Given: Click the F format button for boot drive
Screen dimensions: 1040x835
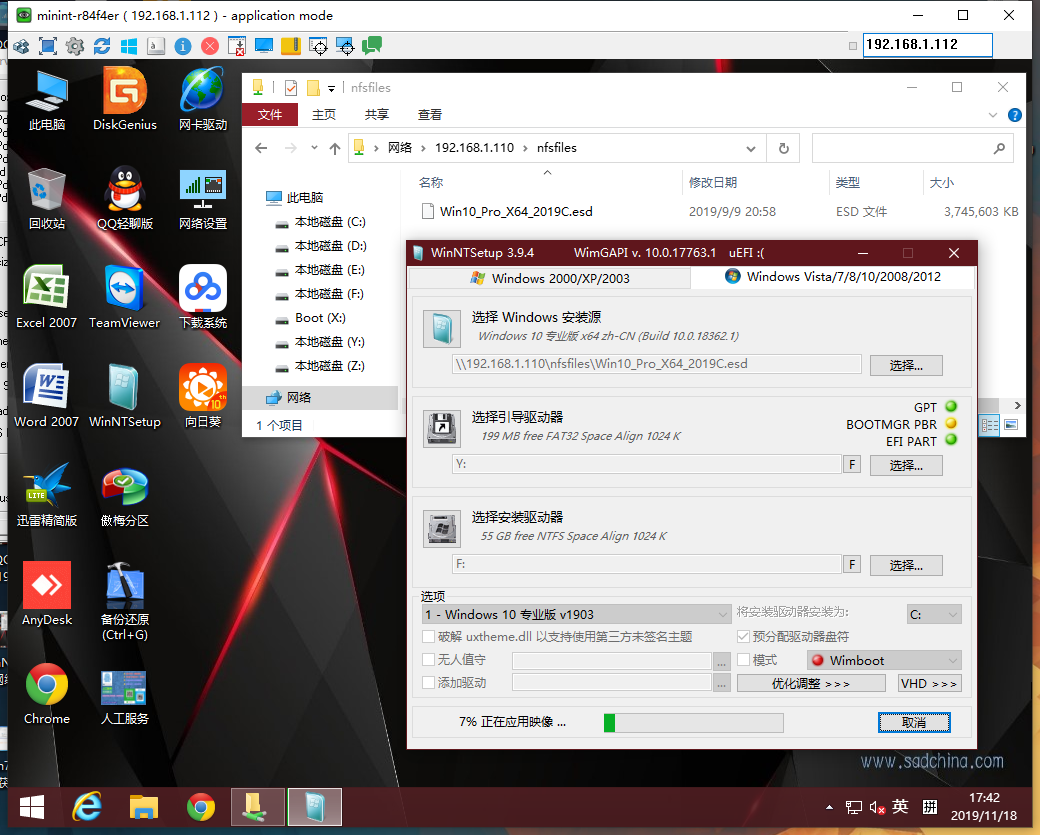Looking at the screenshot, I should pos(852,464).
